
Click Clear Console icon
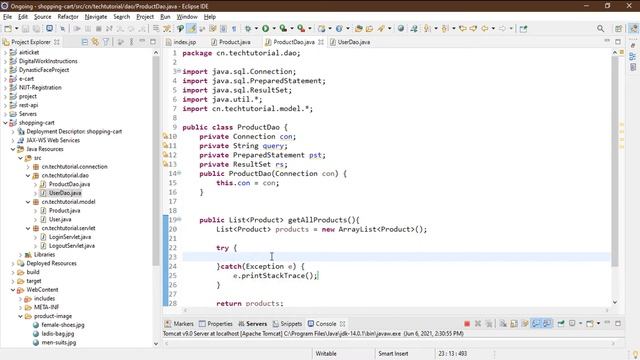pyautogui.click(x=503, y=324)
